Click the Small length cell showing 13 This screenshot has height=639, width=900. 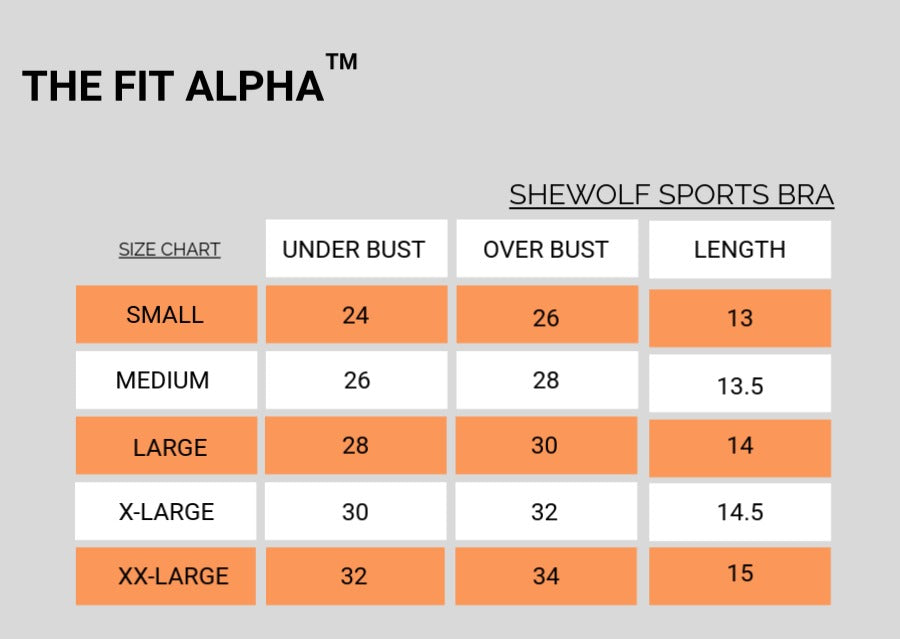tap(740, 318)
